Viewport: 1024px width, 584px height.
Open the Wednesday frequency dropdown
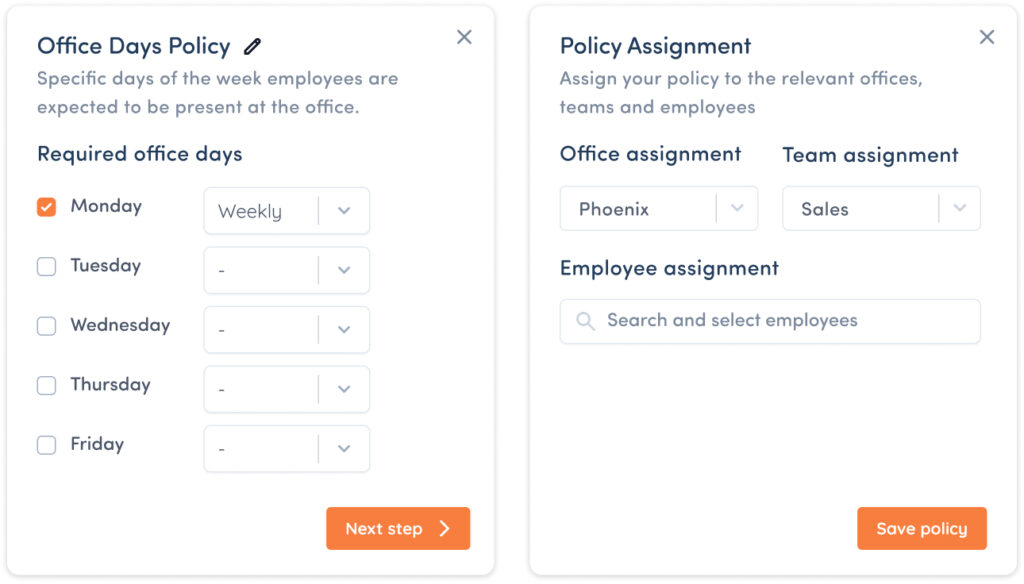(x=287, y=330)
